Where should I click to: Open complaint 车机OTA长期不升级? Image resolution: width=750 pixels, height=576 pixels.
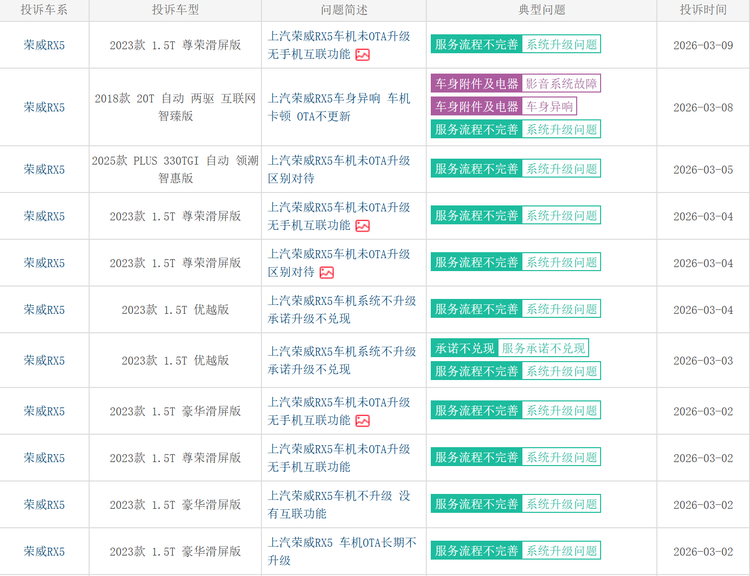tap(342, 551)
